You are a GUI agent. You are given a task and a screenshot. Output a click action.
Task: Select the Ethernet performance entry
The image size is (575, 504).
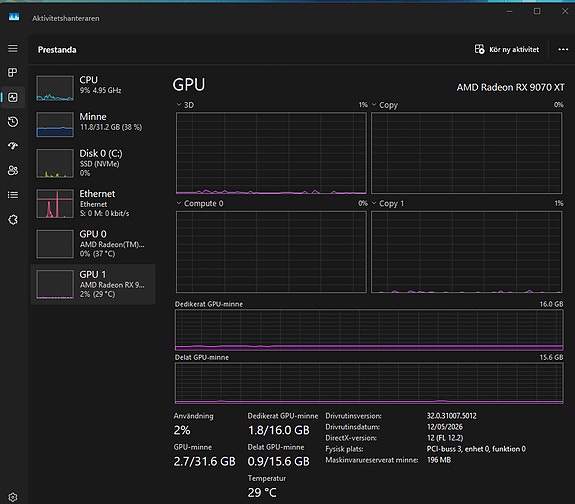[93, 204]
